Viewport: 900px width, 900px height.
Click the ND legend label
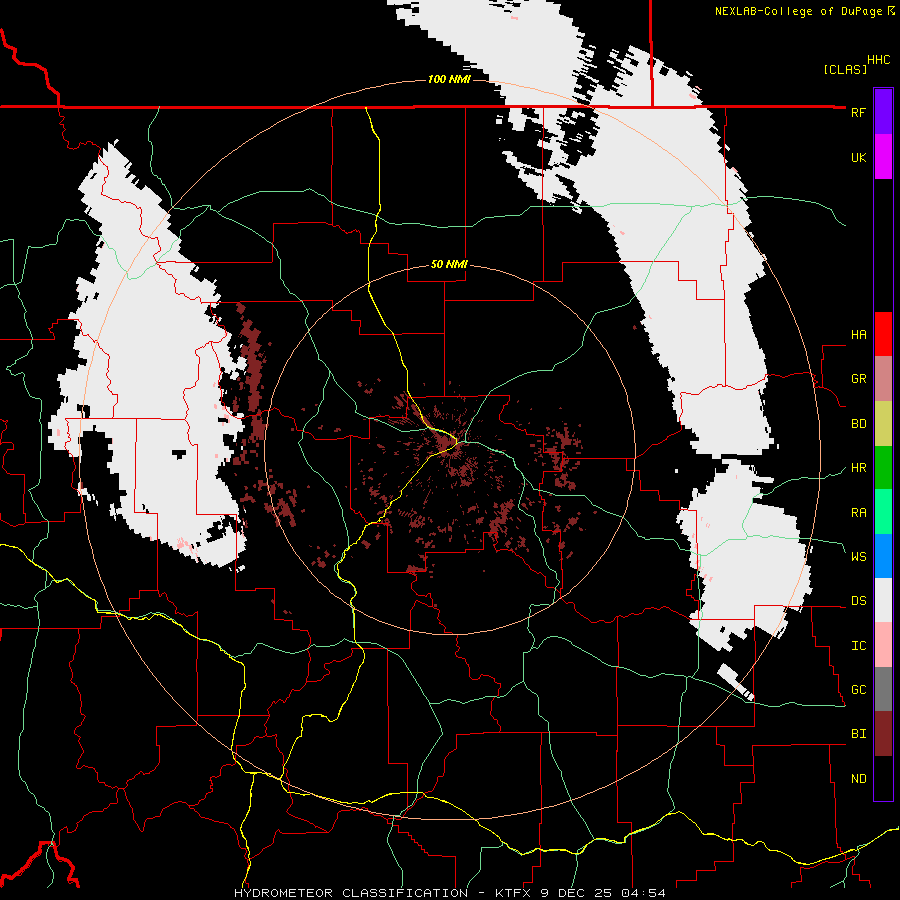pos(858,779)
